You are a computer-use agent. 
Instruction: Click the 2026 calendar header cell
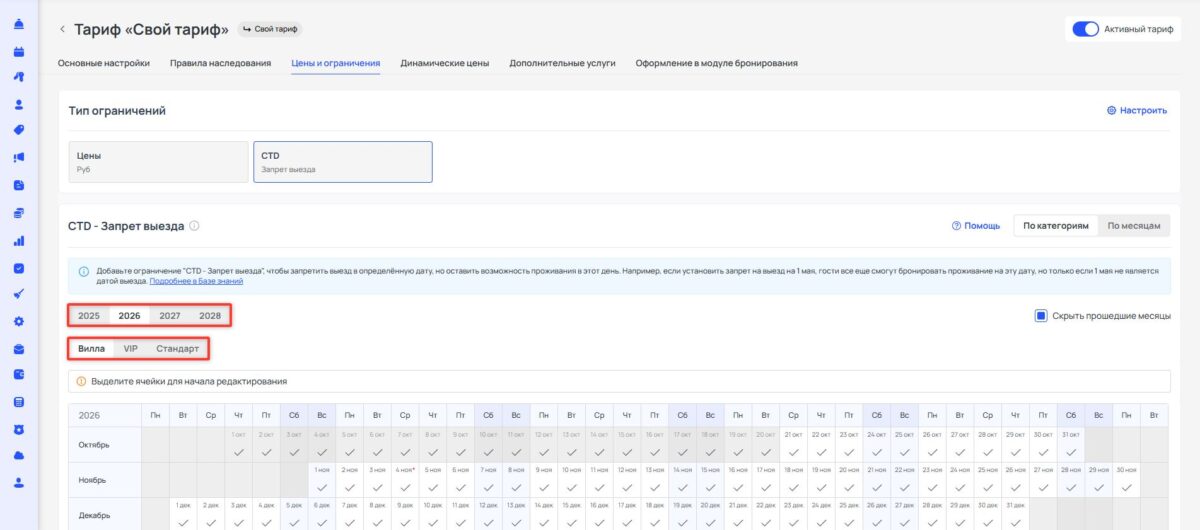point(105,414)
